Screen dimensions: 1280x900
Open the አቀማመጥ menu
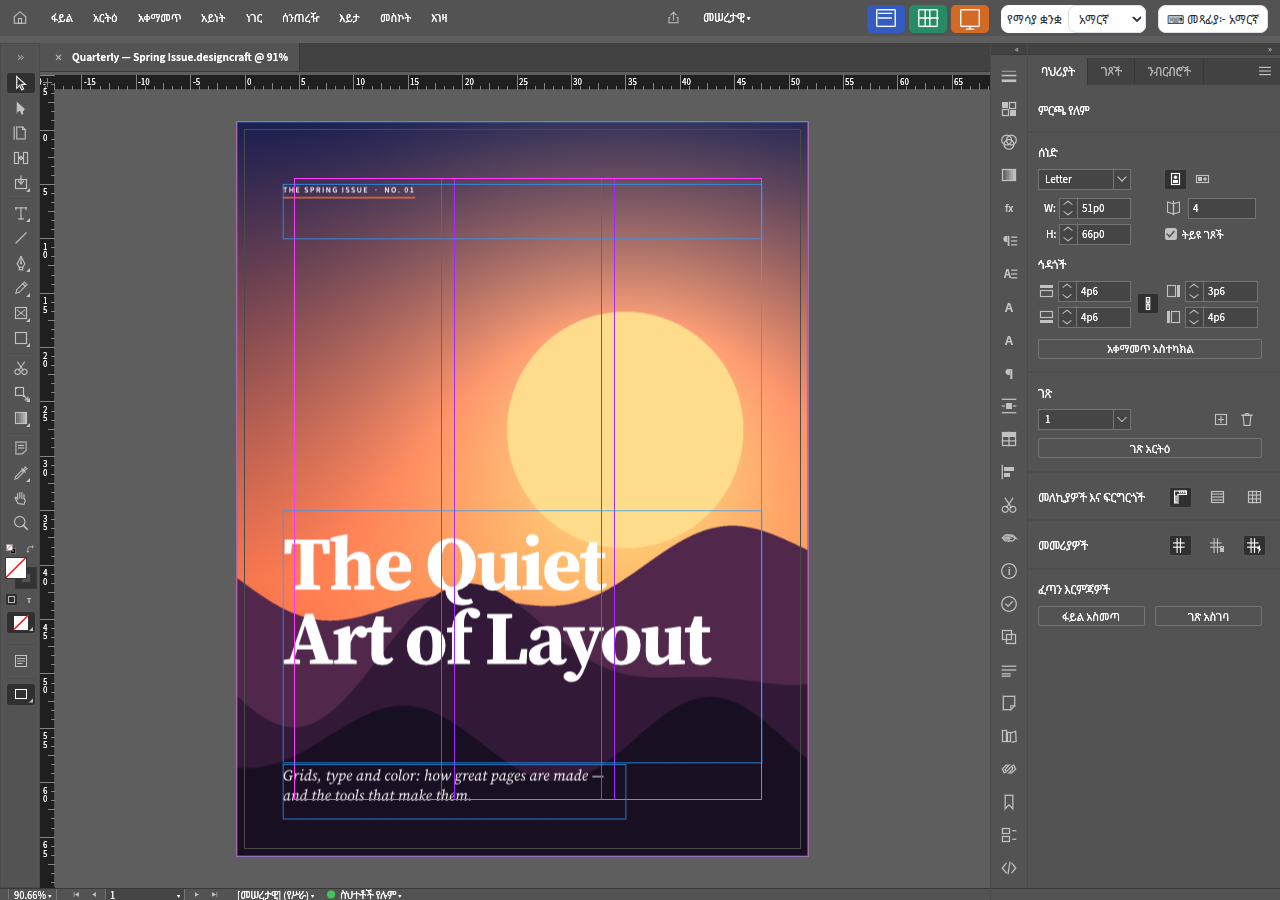[x=159, y=18]
